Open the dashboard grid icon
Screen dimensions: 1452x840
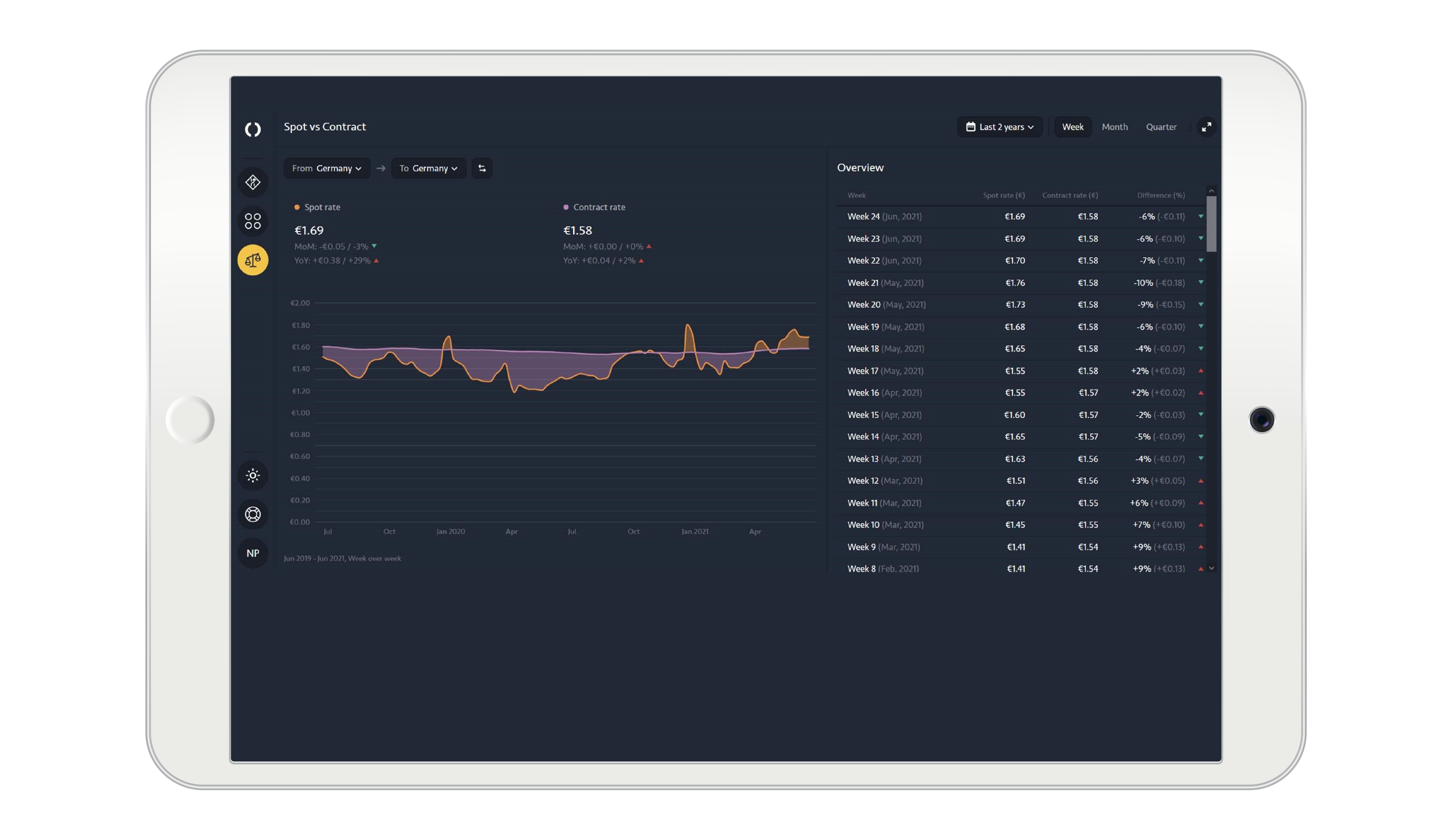click(x=252, y=221)
